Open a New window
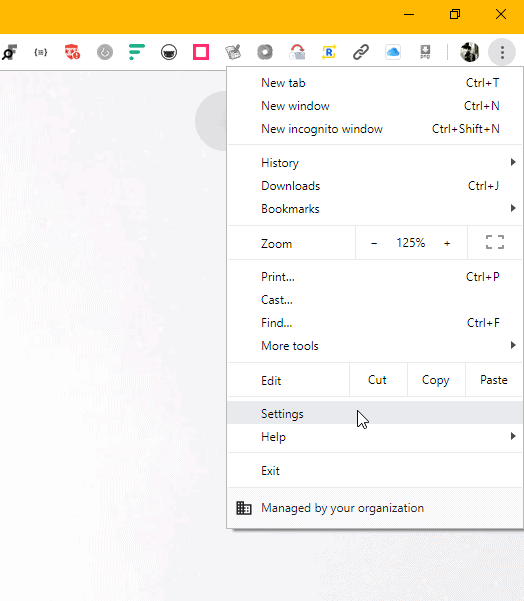The width and height of the screenshot is (524, 601). point(375,106)
